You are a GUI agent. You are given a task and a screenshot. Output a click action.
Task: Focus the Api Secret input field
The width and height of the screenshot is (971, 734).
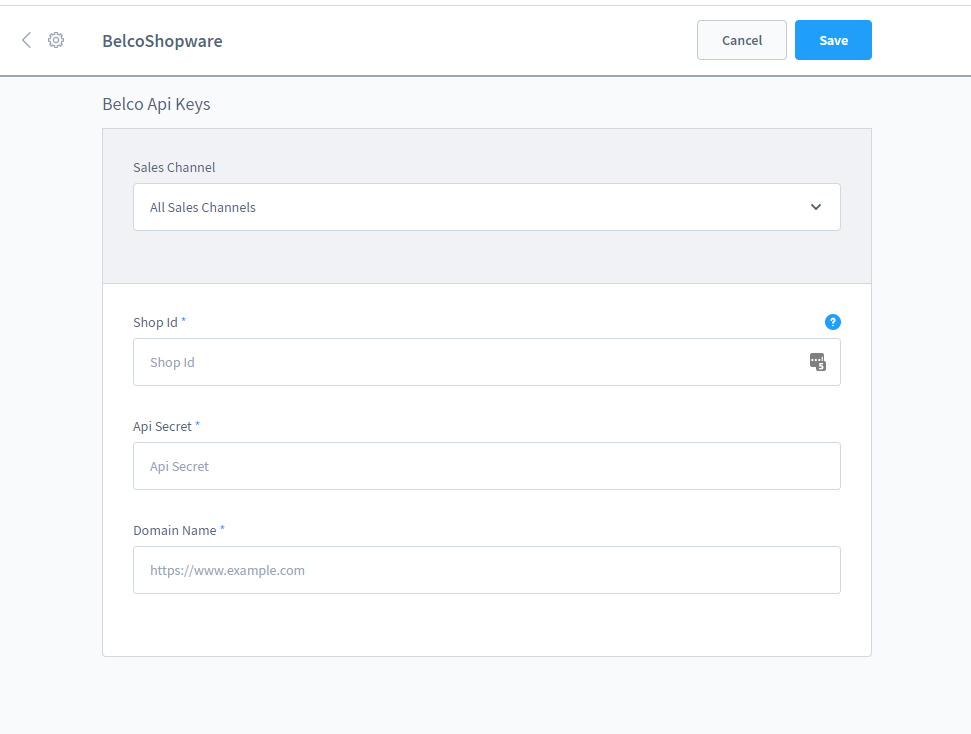coord(487,466)
